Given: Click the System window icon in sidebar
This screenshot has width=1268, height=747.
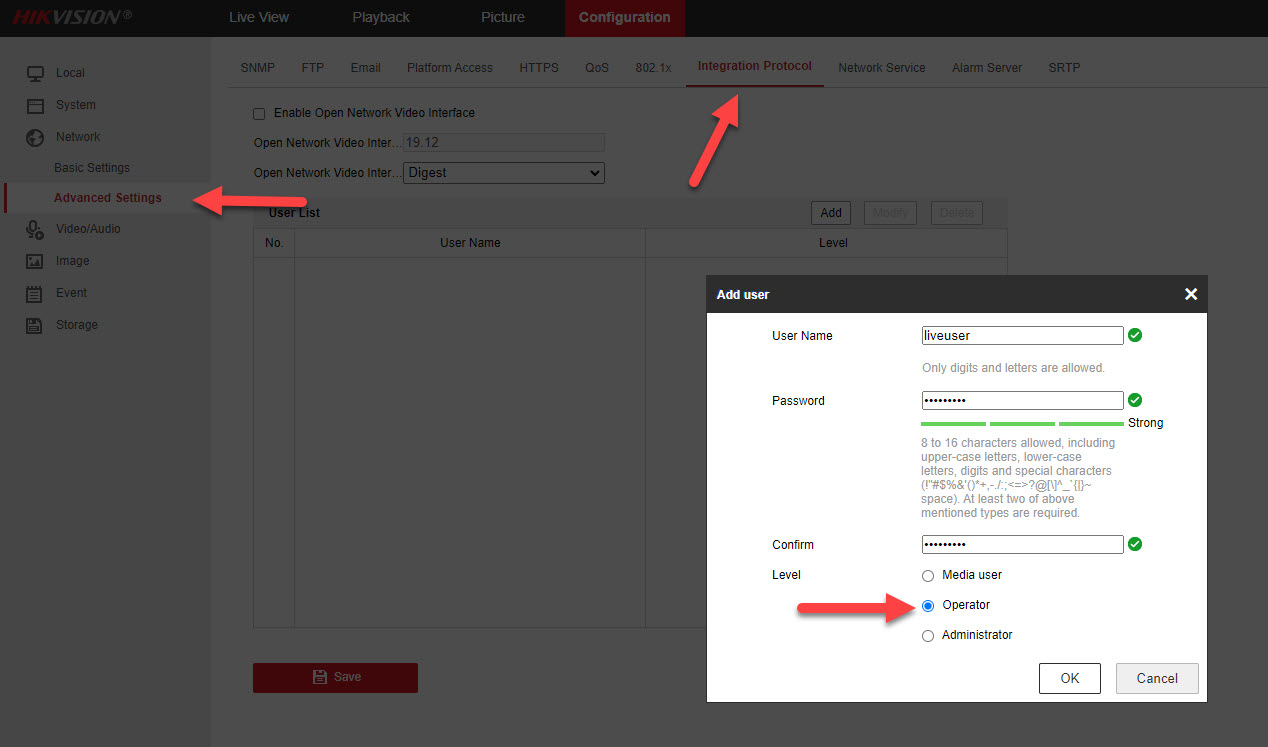Looking at the screenshot, I should click(x=35, y=105).
